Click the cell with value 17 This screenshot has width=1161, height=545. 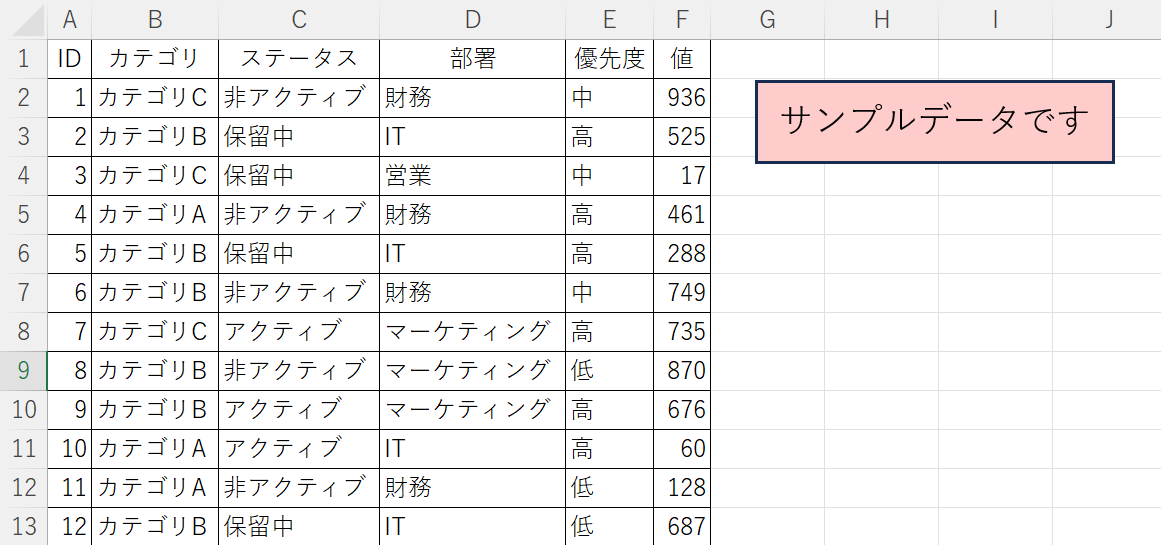(682, 176)
